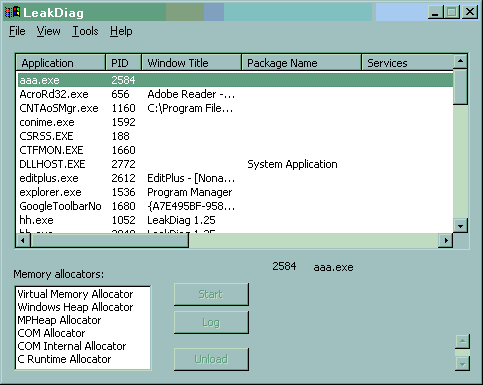Screen dimensions: 483x385
Task: Select CNTAoSMgr.exe in the process list
Action: (235, 108)
